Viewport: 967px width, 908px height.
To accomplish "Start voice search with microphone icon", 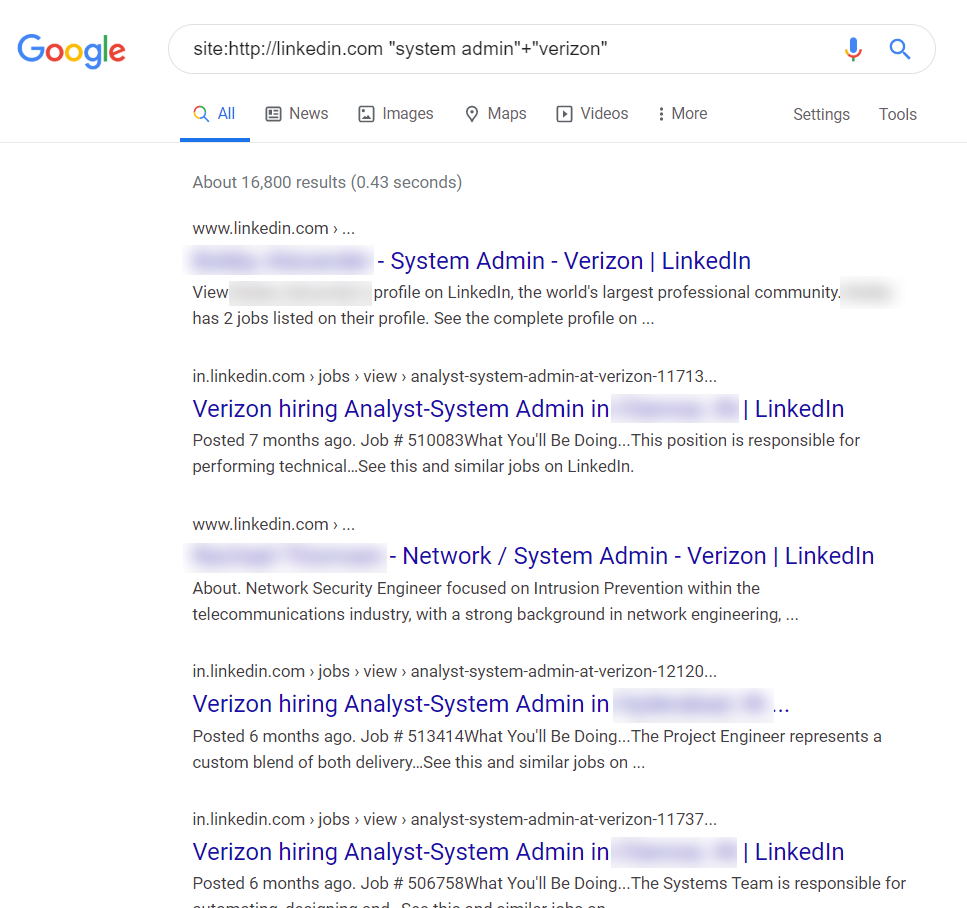I will point(853,49).
